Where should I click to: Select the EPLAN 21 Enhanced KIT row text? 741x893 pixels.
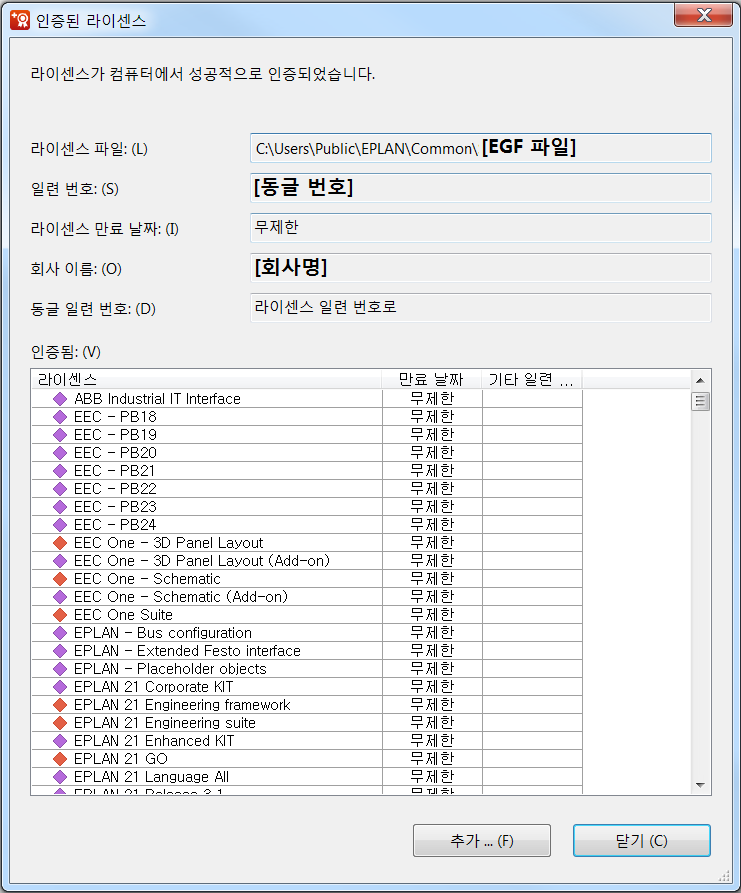[x=154, y=741]
